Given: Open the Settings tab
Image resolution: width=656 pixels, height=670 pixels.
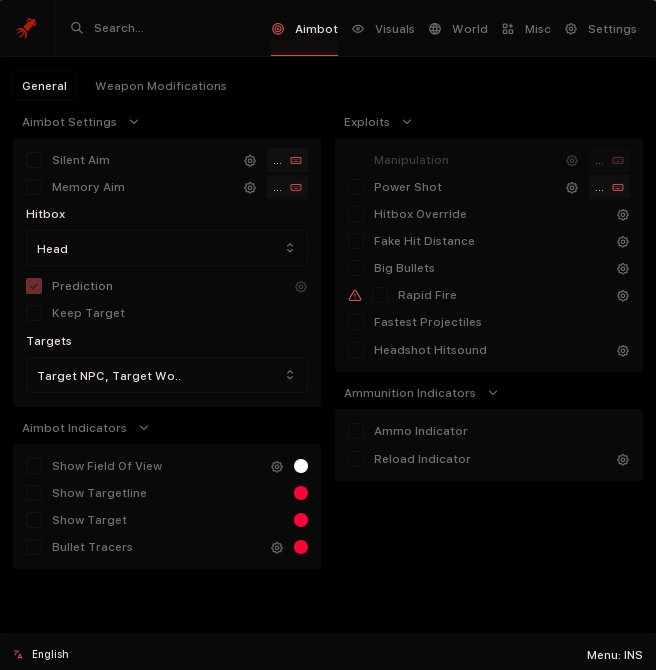Looking at the screenshot, I should [x=601, y=29].
